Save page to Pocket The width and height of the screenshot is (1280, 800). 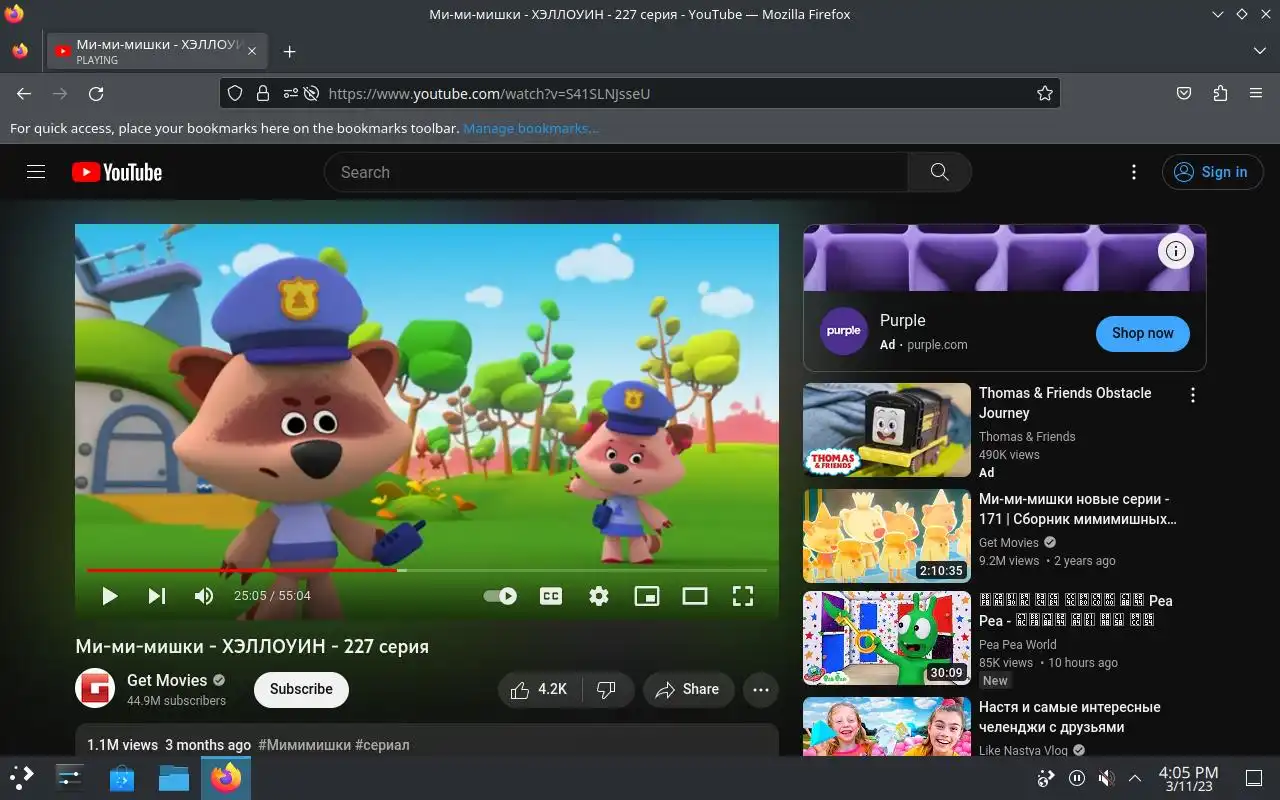(1184, 93)
